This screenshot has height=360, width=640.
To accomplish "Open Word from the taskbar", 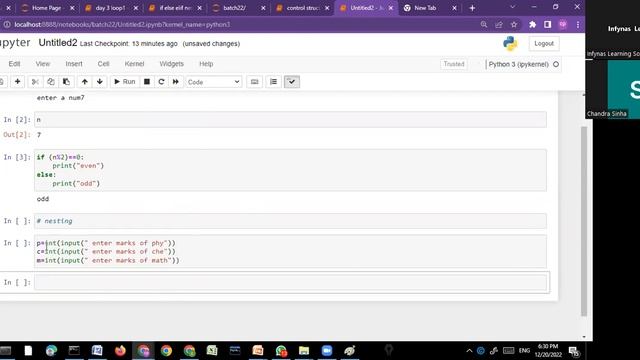I will tap(97, 351).
